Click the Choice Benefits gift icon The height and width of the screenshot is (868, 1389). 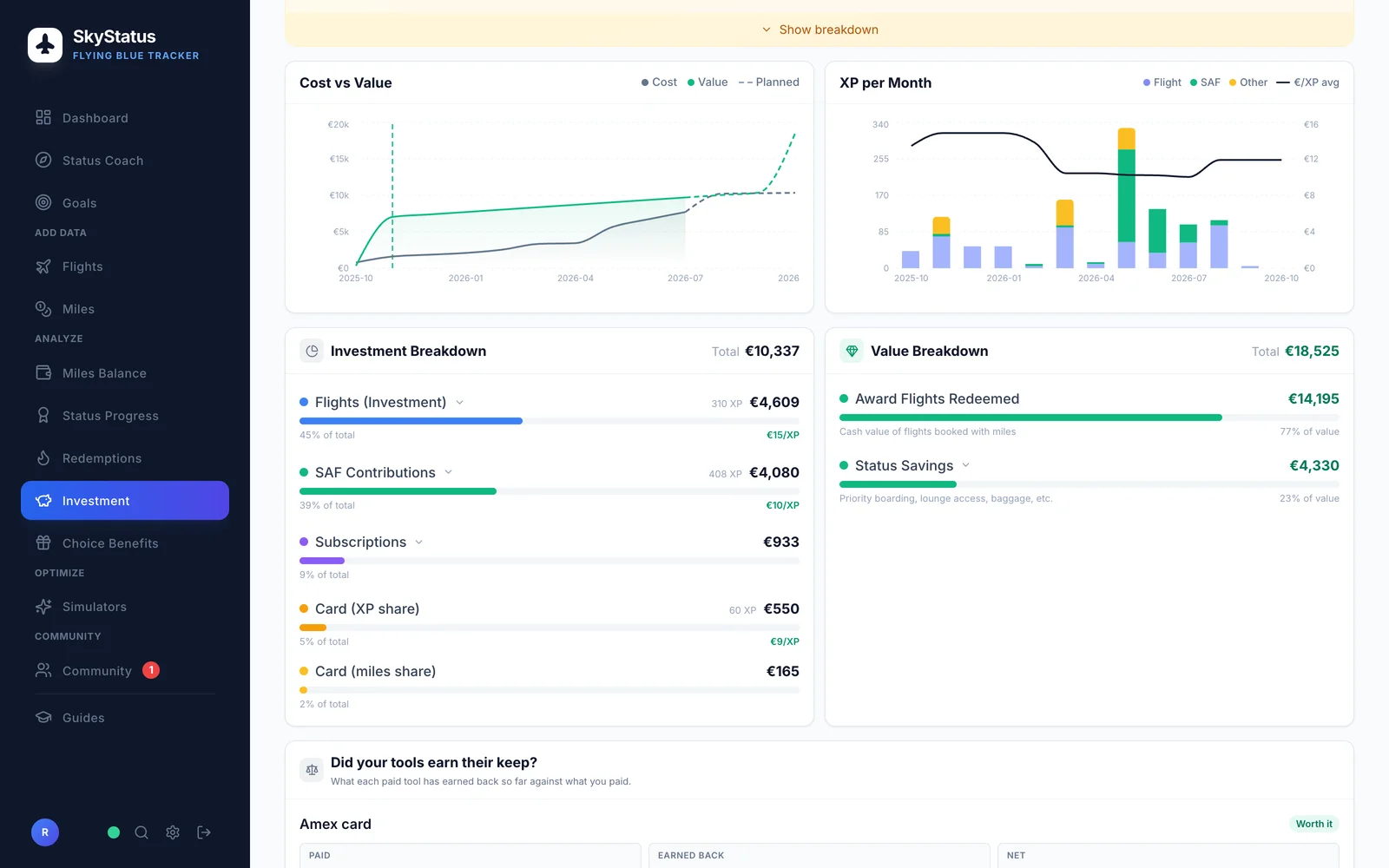tap(43, 543)
